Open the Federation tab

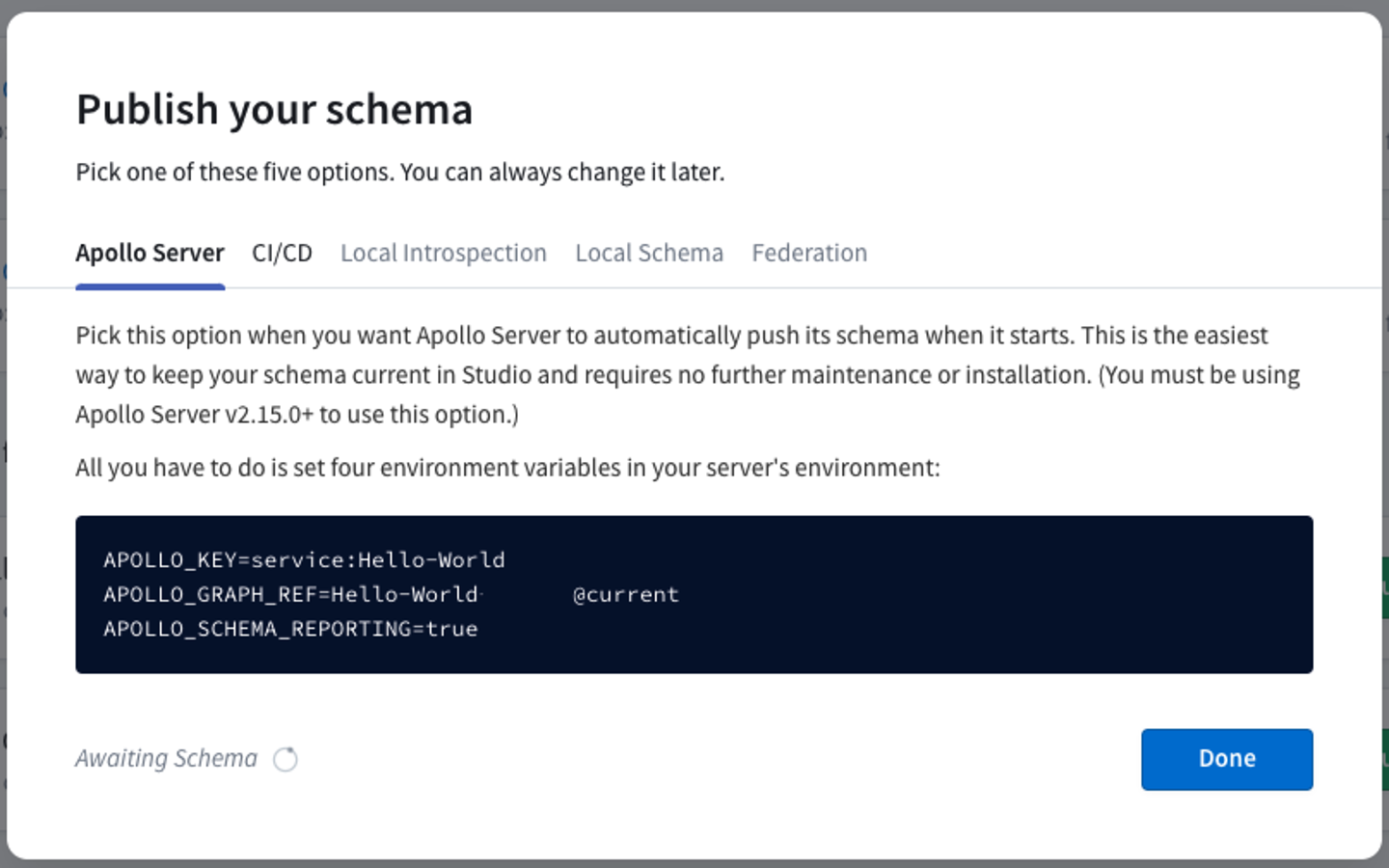click(809, 253)
